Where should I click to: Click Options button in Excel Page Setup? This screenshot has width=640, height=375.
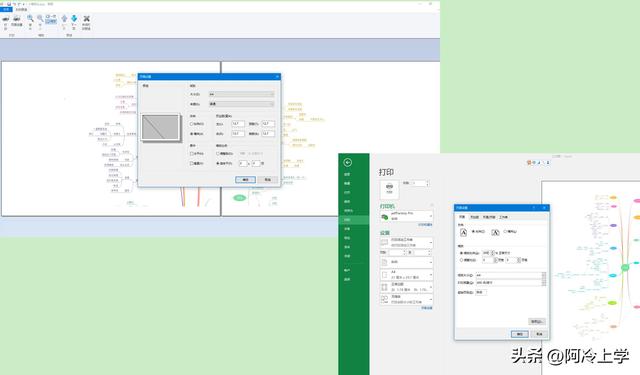536,322
